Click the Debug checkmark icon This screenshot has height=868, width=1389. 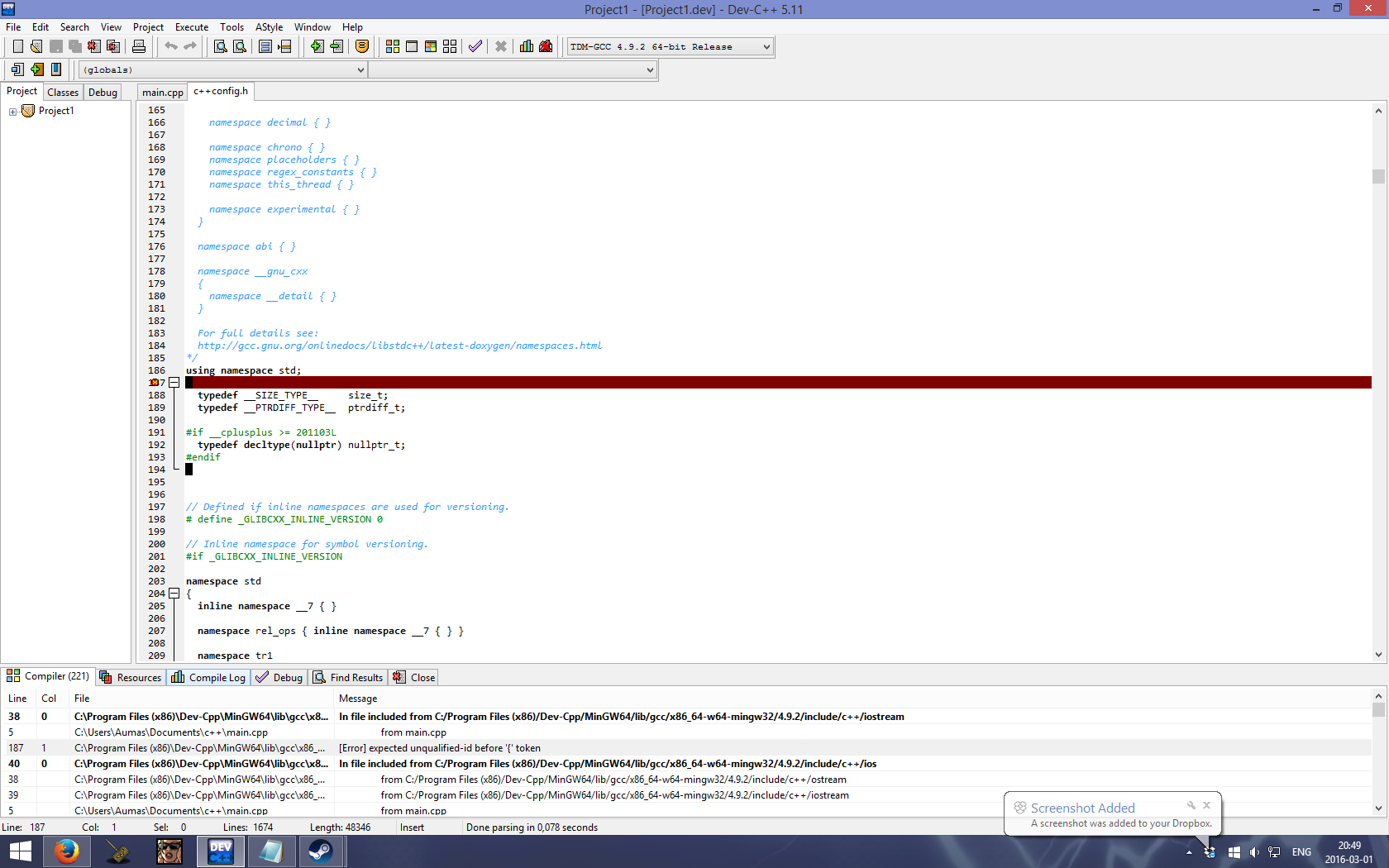click(x=475, y=46)
